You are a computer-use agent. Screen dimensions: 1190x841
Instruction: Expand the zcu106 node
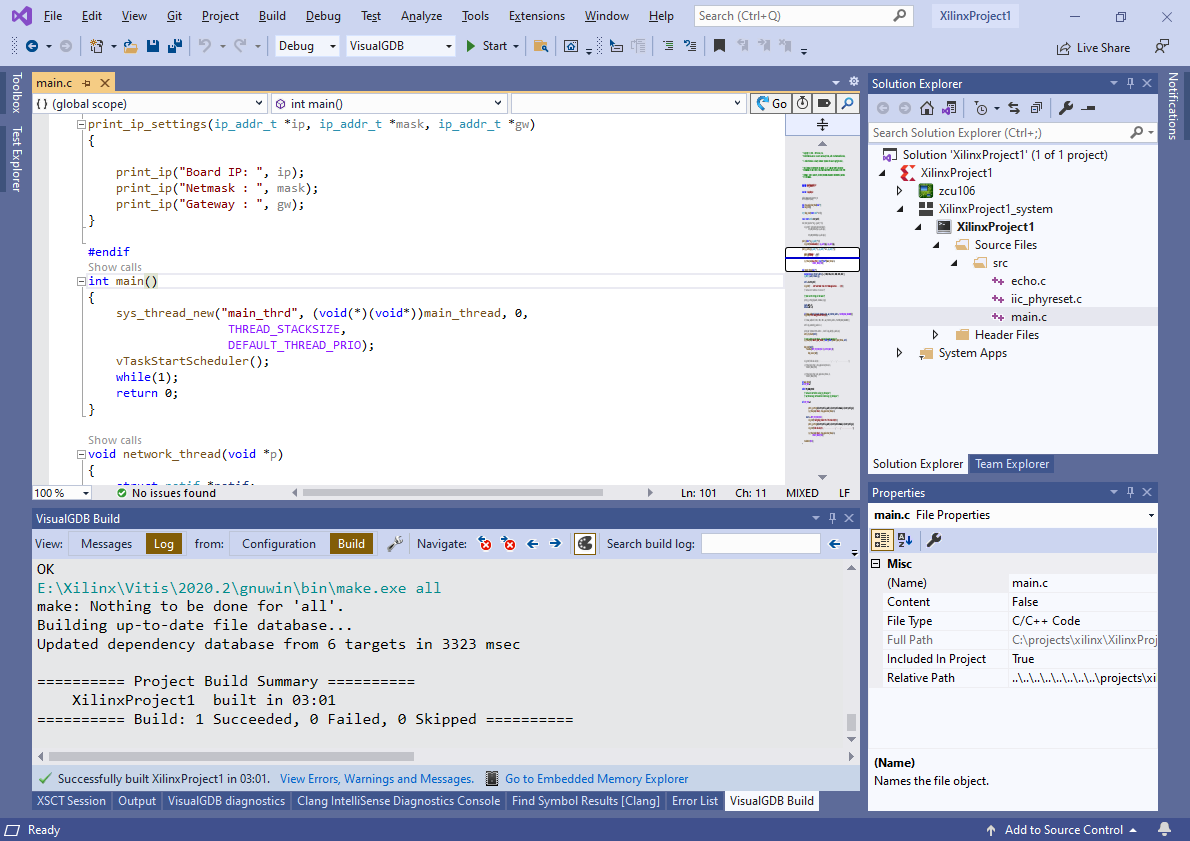tap(900, 191)
